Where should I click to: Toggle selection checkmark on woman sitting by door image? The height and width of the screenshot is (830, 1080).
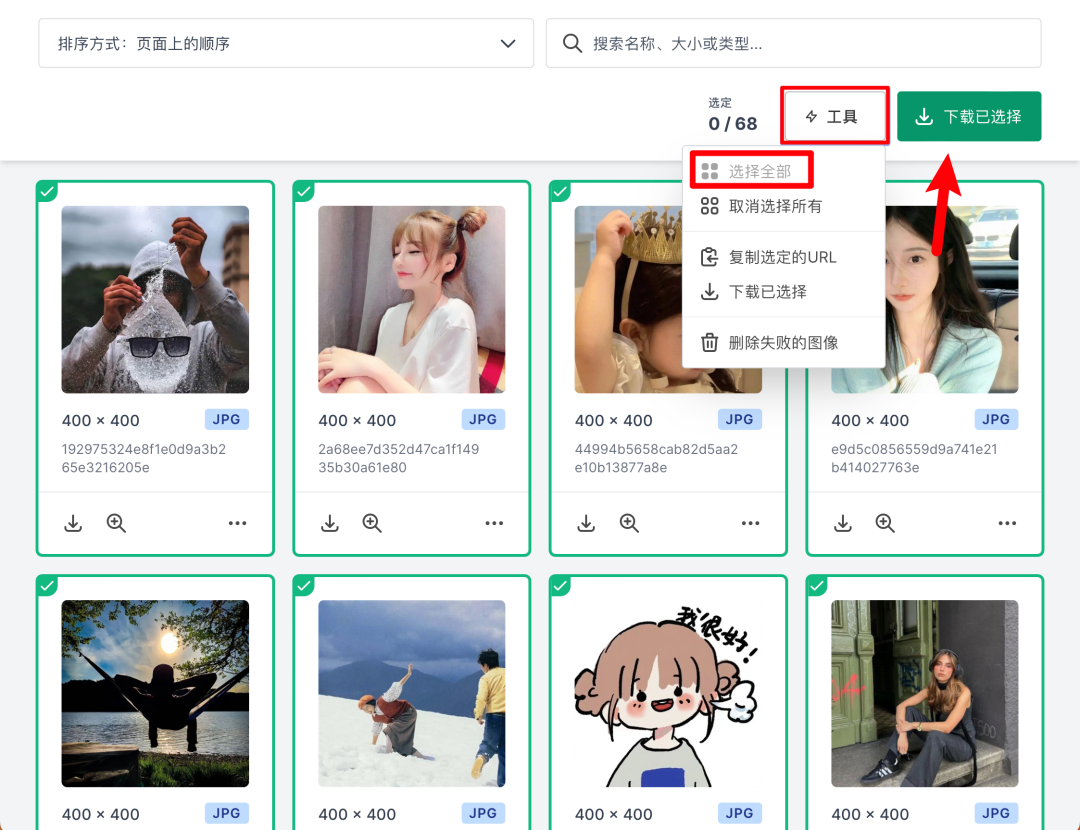pyautogui.click(x=817, y=585)
